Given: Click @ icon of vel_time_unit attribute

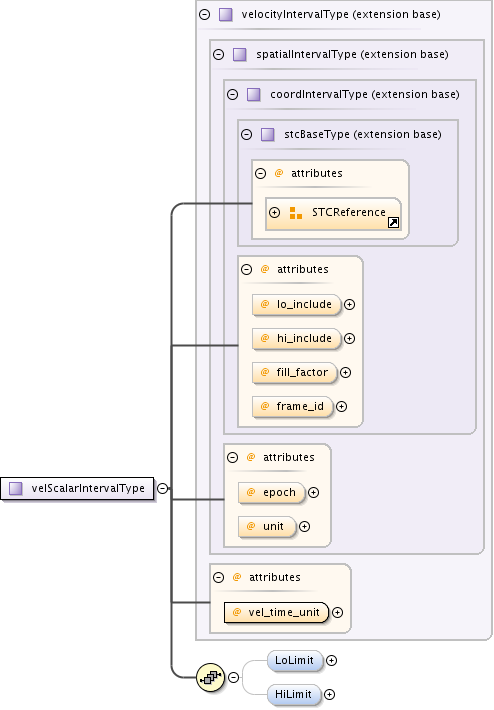Looking at the screenshot, I should (237, 612).
